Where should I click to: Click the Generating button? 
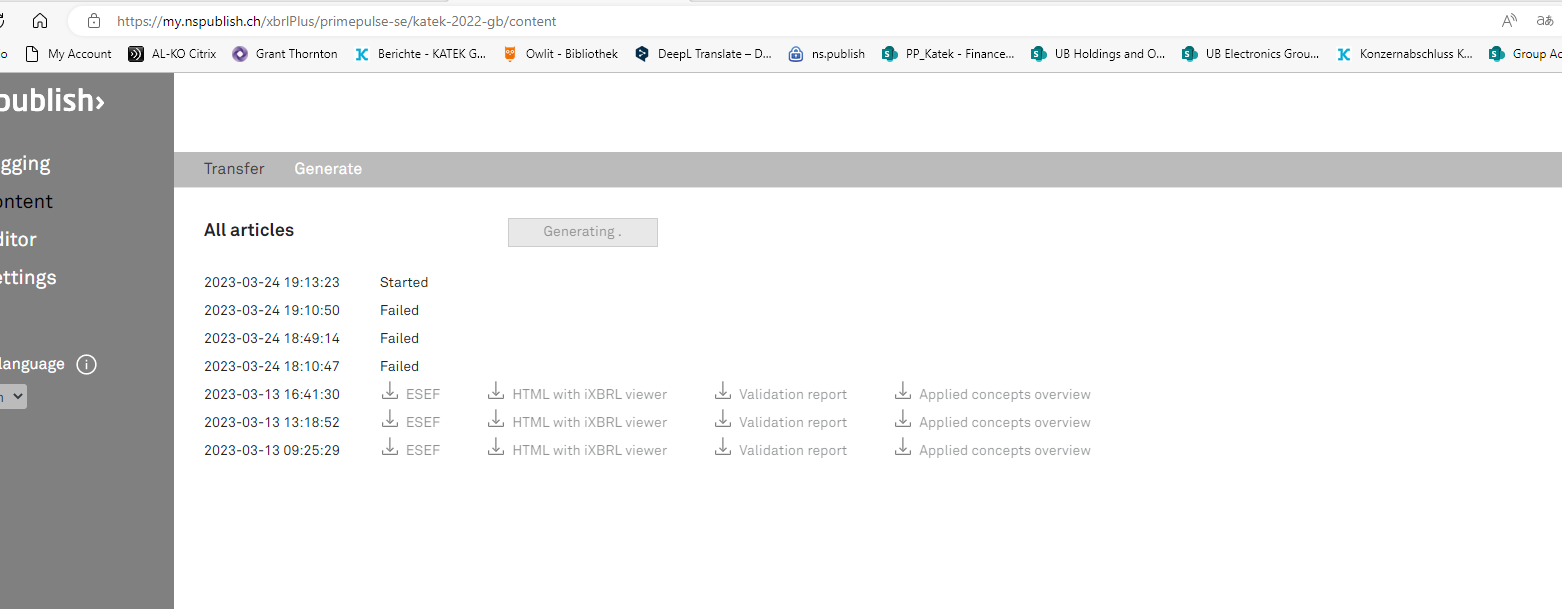[x=583, y=232]
